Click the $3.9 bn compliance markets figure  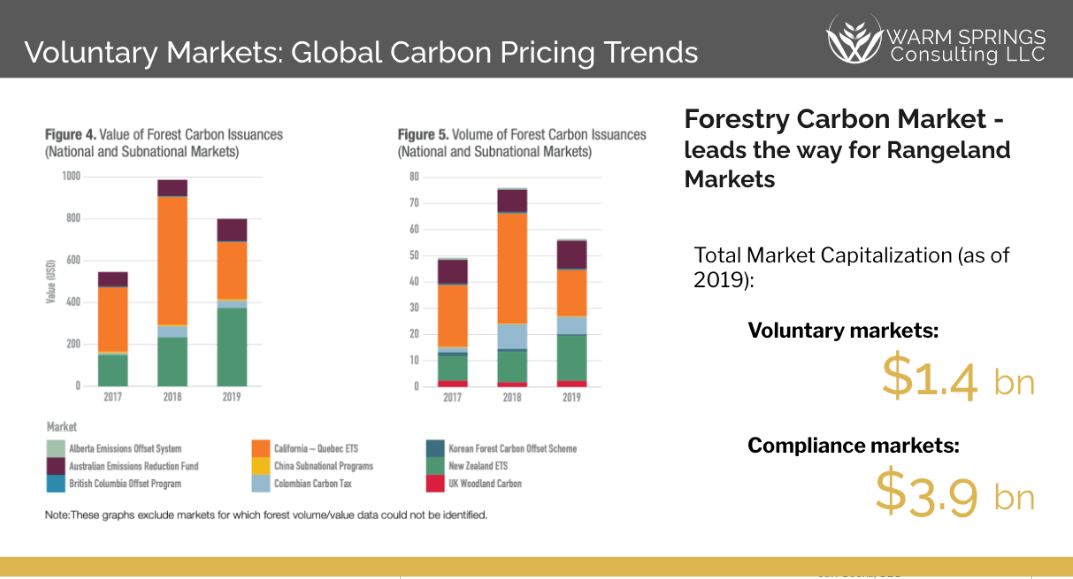[954, 492]
